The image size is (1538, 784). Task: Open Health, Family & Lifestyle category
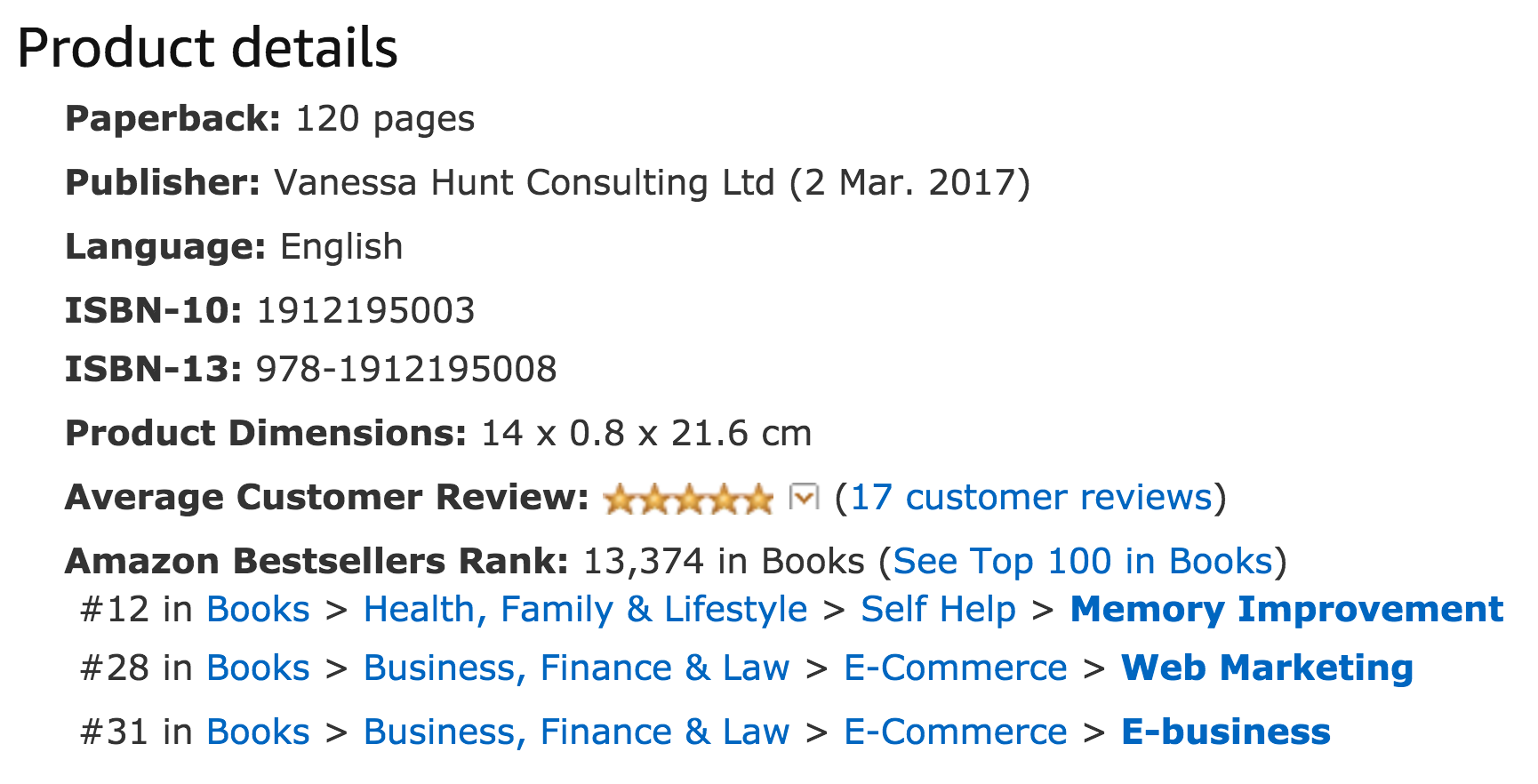pos(585,610)
